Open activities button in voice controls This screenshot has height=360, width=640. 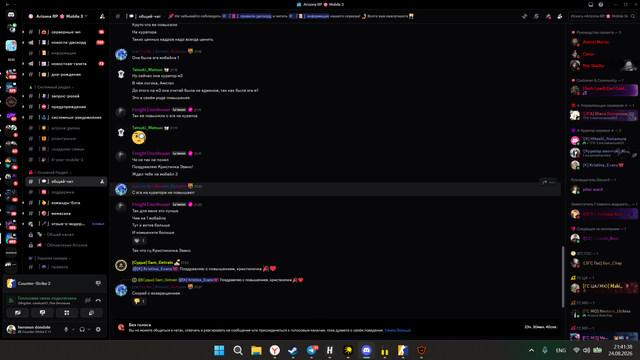pyautogui.click(x=67, y=313)
